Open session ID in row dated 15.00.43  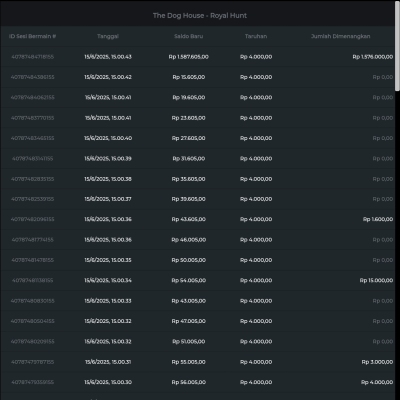pyautogui.click(x=32, y=57)
